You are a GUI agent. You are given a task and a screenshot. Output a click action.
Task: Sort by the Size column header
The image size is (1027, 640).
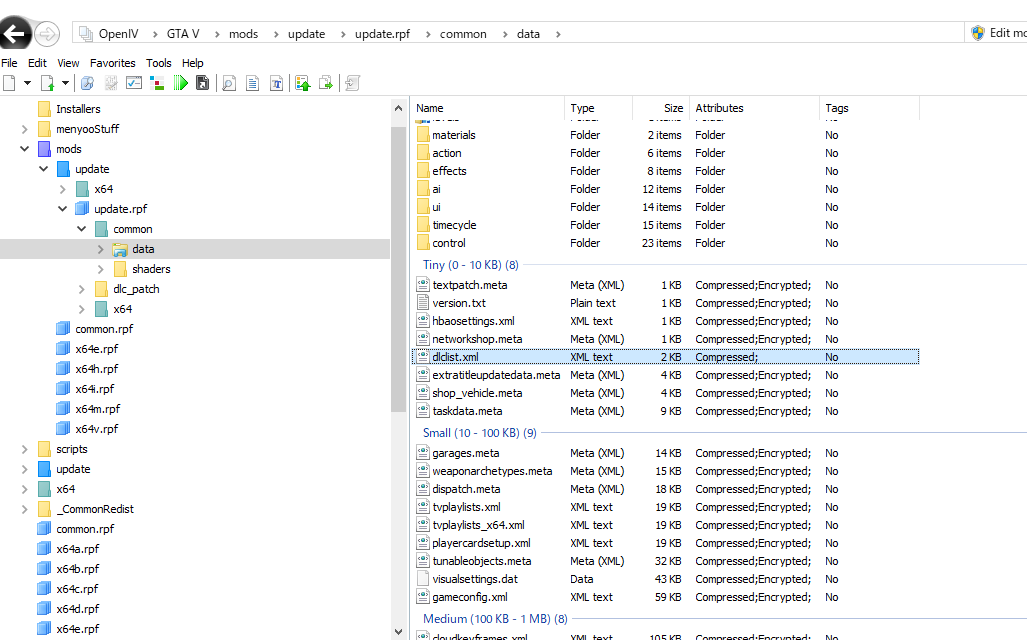pos(673,108)
